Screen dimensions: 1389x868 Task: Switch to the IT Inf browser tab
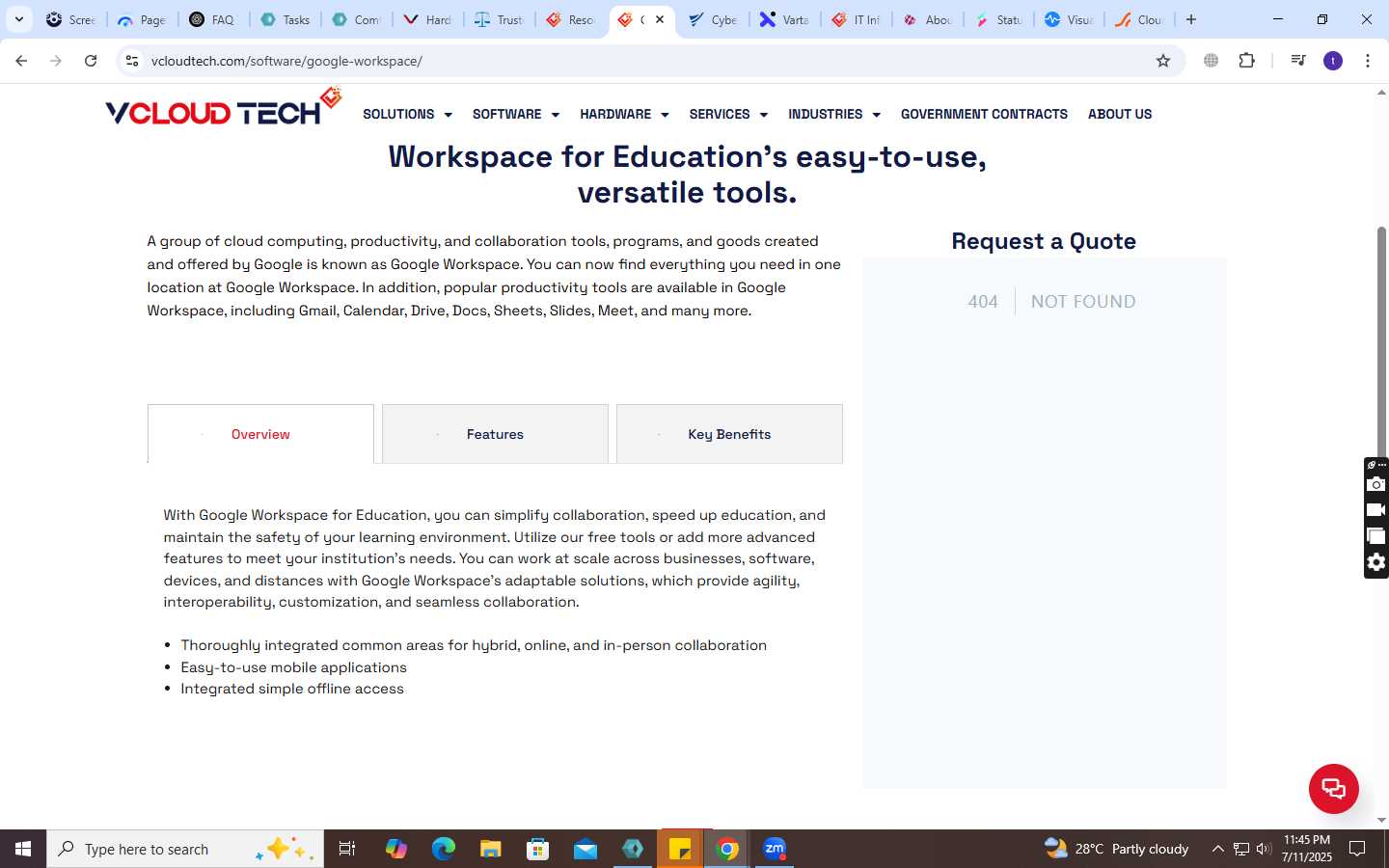click(856, 19)
